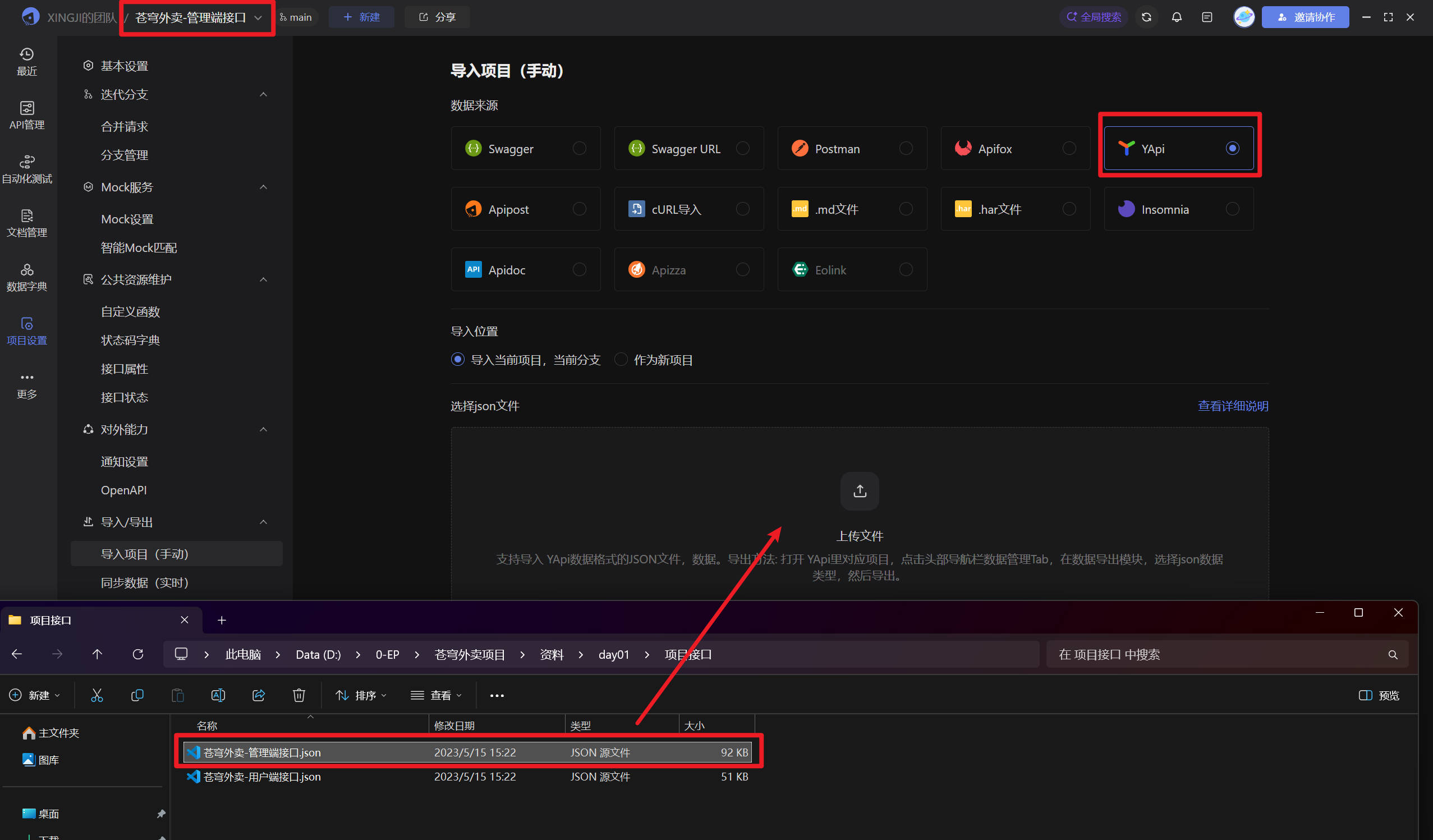Collapse the Mock服务 section
The height and width of the screenshot is (840, 1433).
(x=263, y=187)
